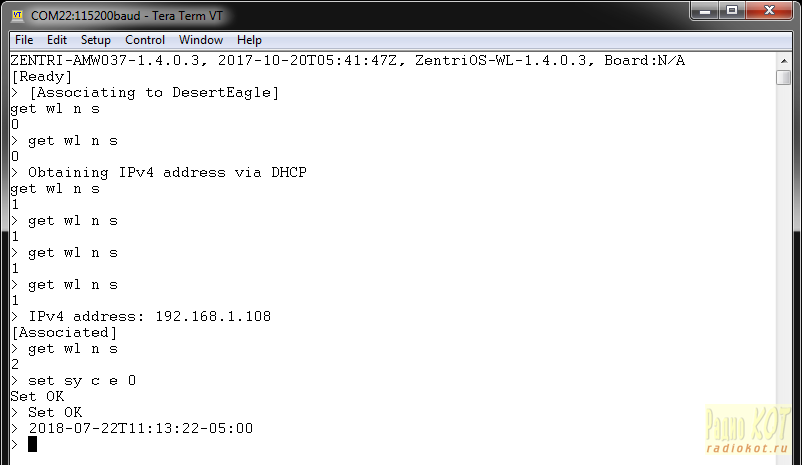The width and height of the screenshot is (802, 465).
Task: Click the timestamp 2018-07-22T11:13:22-05:00 line
Action: click(x=141, y=428)
